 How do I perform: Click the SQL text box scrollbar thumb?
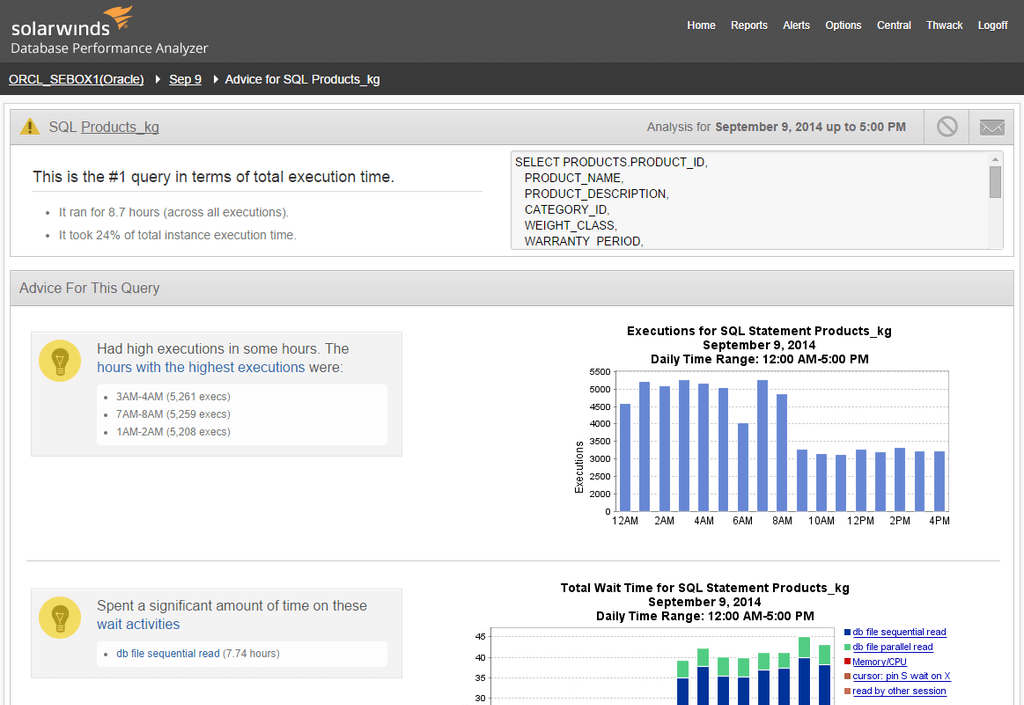[x=995, y=182]
